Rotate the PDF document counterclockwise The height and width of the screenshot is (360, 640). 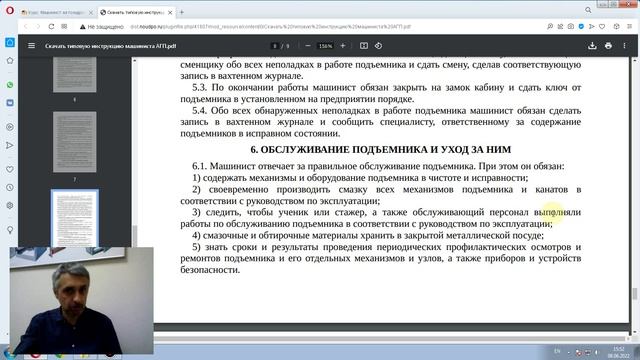tap(378, 46)
